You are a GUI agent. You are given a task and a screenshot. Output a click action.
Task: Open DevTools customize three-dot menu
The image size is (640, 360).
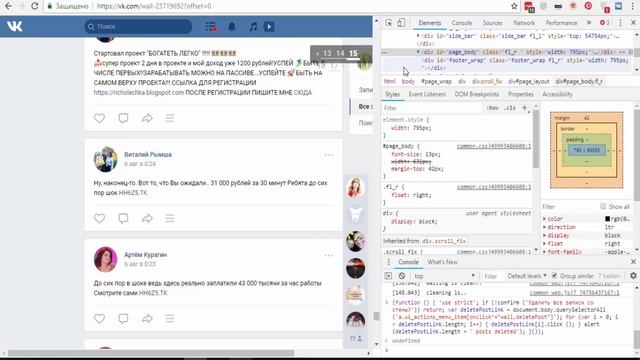click(620, 23)
